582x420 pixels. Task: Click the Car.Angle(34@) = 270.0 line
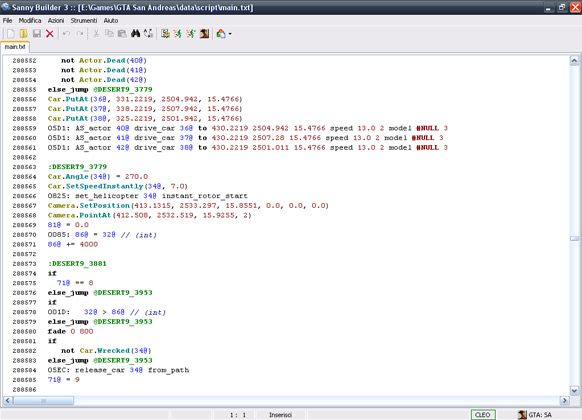tap(98, 177)
